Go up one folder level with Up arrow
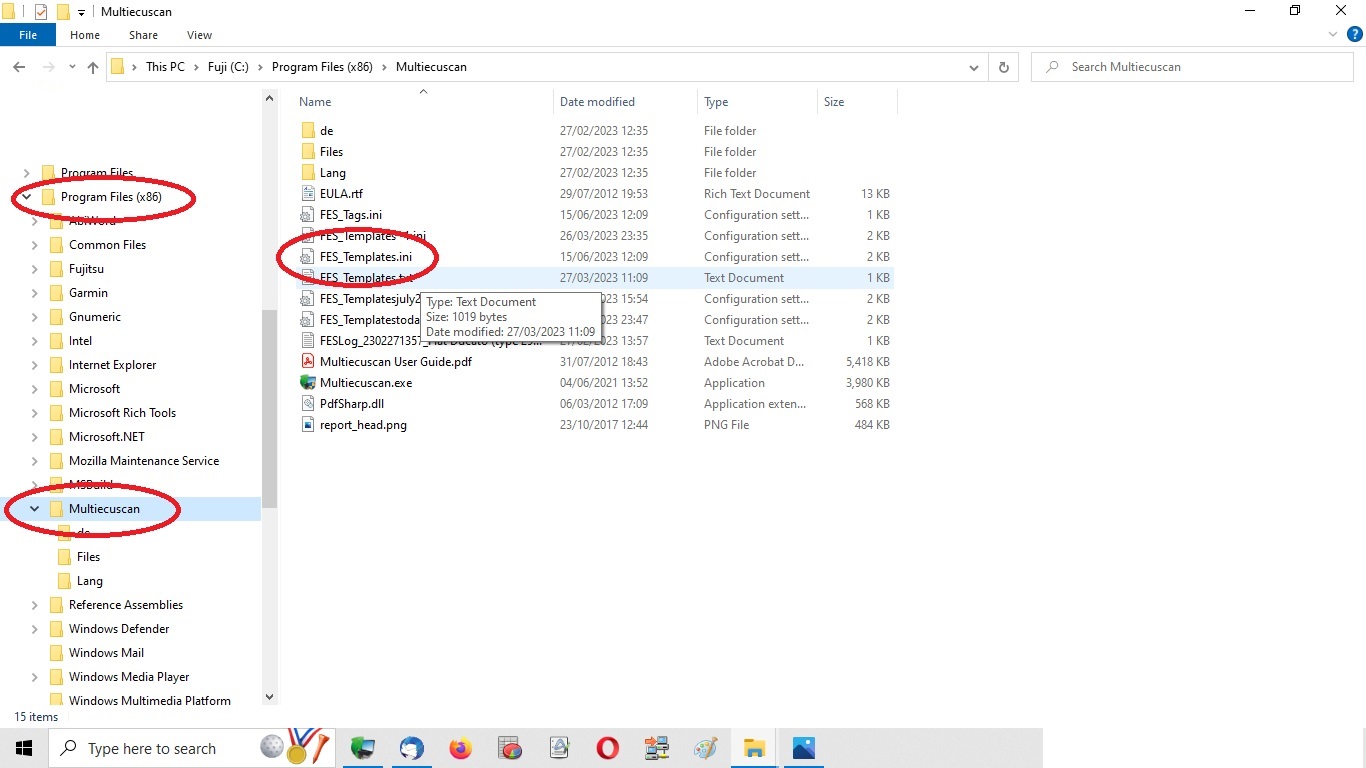The width and height of the screenshot is (1366, 768). pos(93,67)
